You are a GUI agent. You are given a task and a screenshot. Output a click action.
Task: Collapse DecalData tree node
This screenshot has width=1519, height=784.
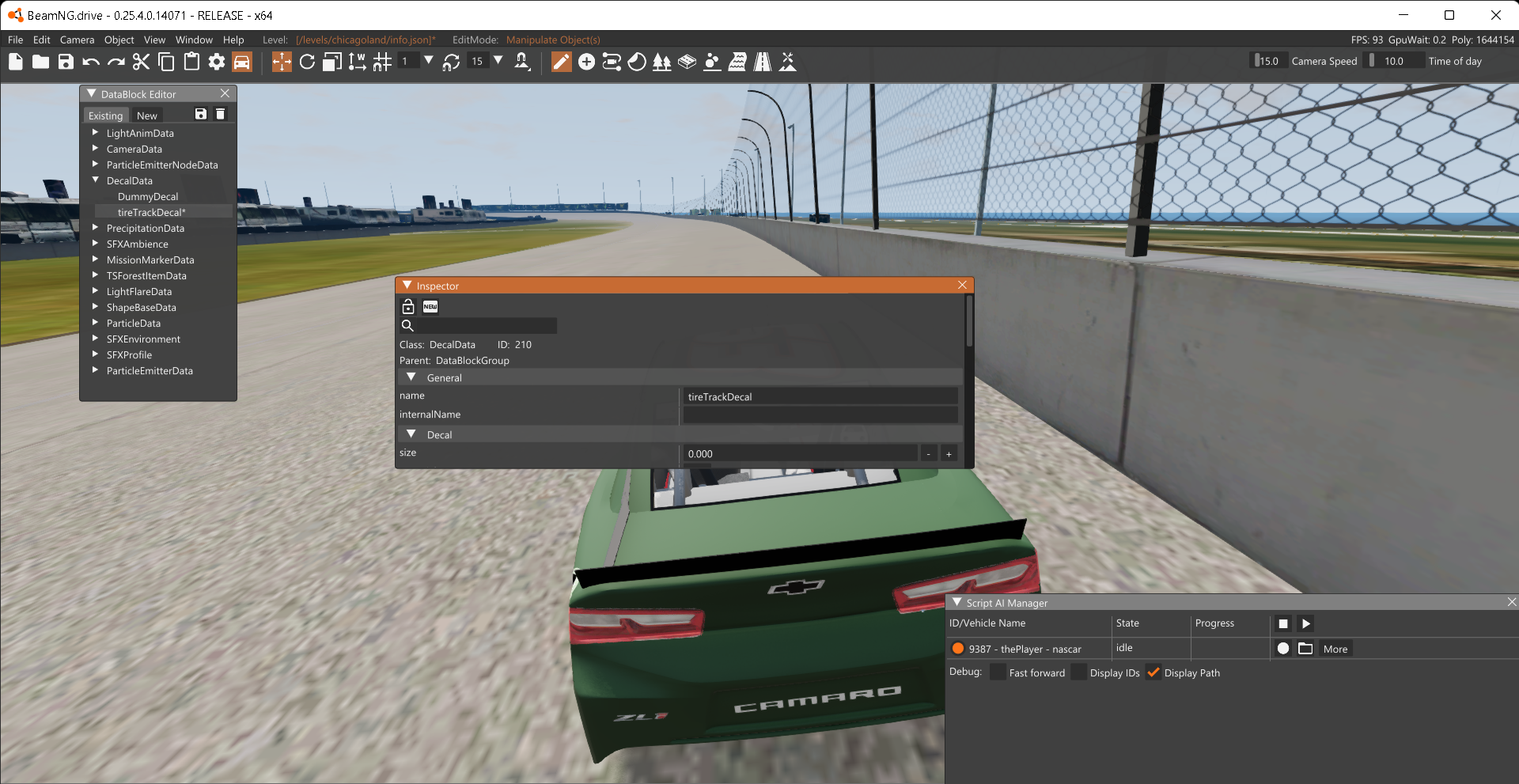(x=96, y=180)
